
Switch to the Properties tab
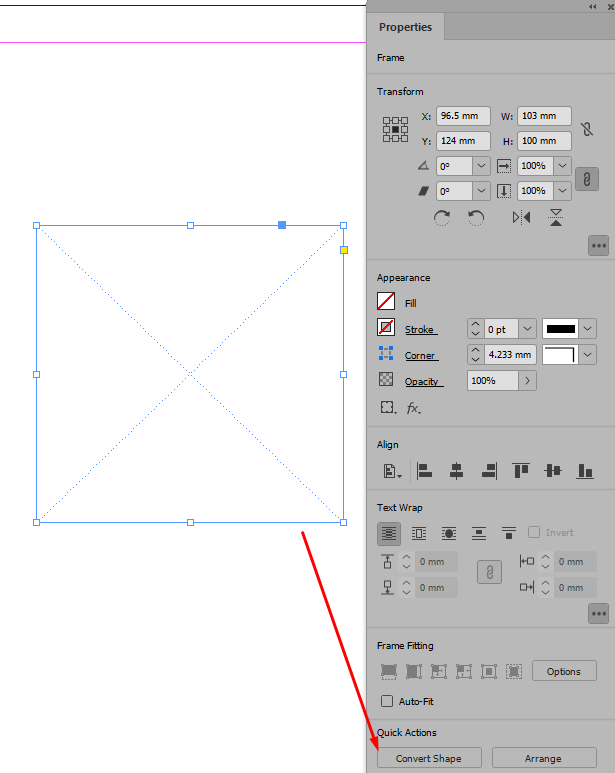406,27
